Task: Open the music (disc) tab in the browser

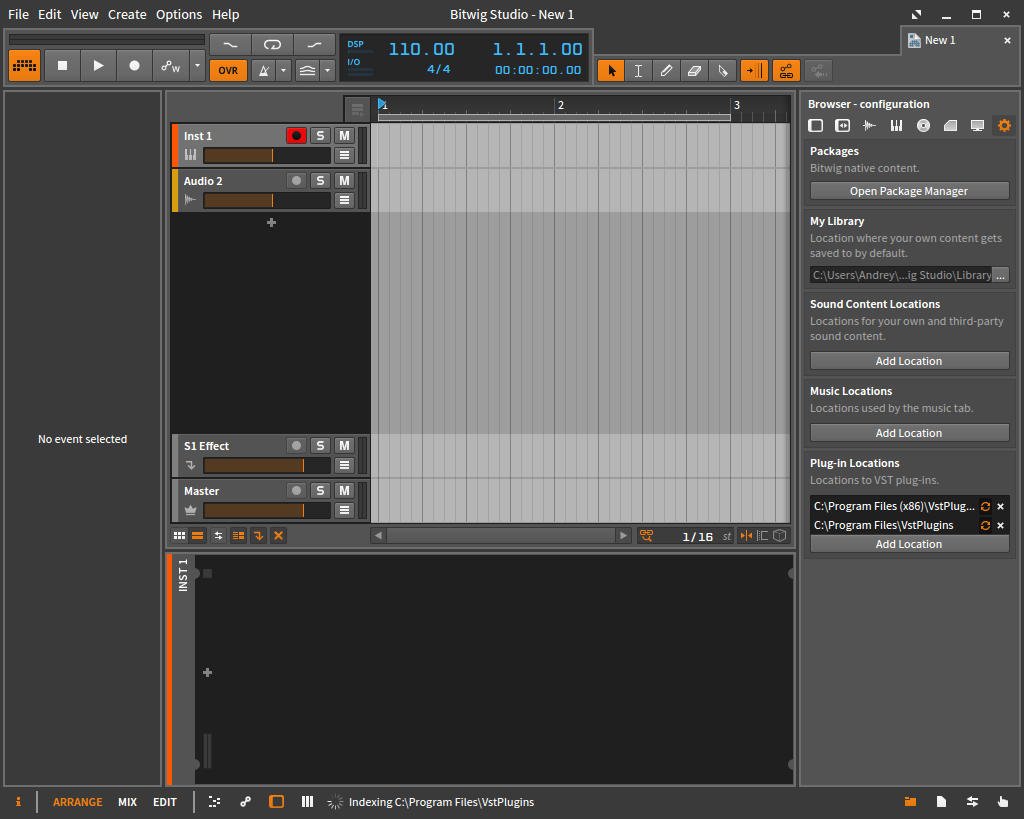Action: (923, 125)
